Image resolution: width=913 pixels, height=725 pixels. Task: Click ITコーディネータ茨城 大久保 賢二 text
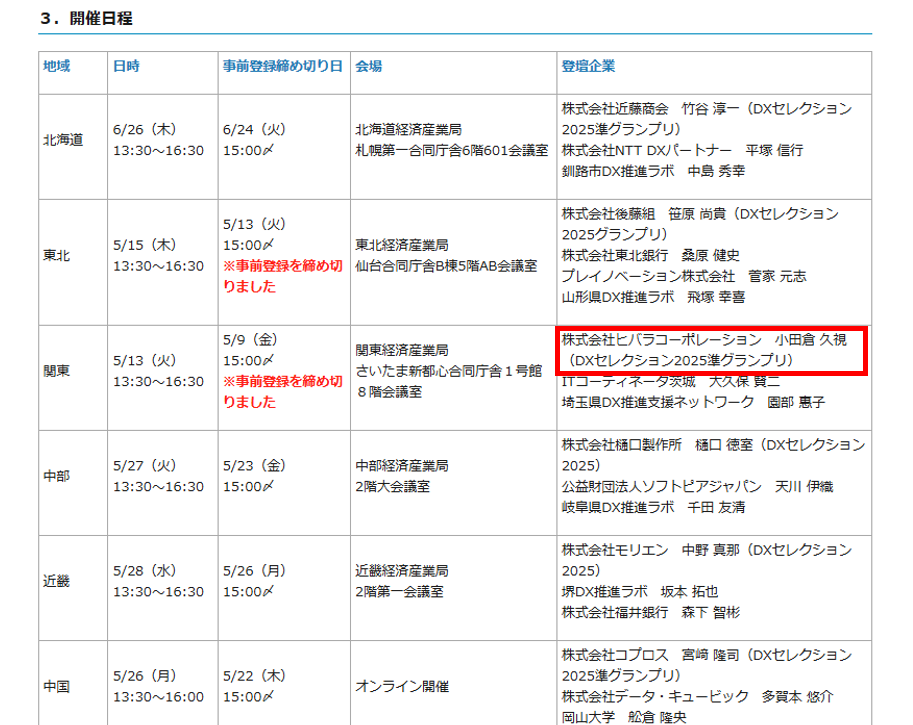[670, 381]
